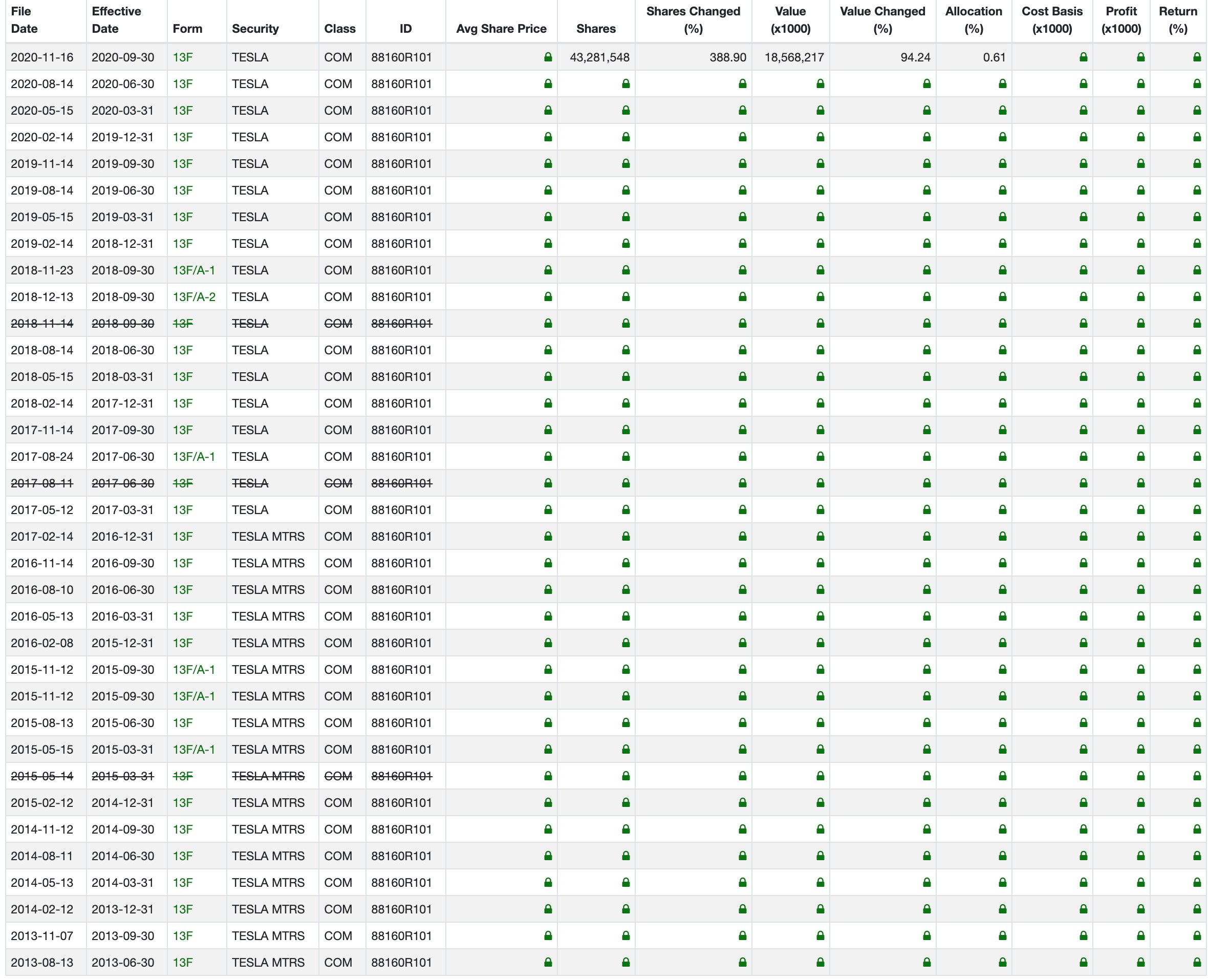1208x980 pixels.
Task: Open the 13F form link filed 2020-11-16
Action: tap(182, 57)
